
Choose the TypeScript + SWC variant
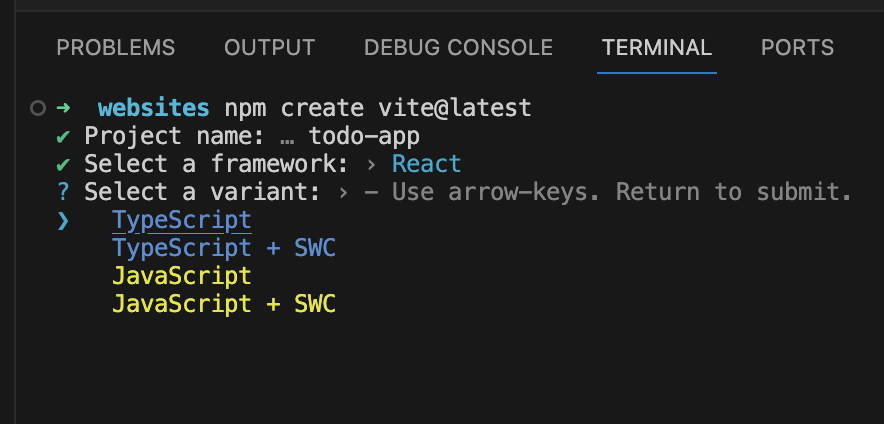[224, 249]
